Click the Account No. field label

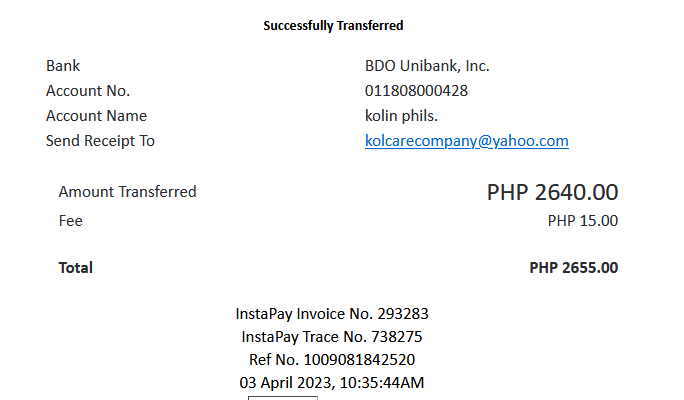88,91
